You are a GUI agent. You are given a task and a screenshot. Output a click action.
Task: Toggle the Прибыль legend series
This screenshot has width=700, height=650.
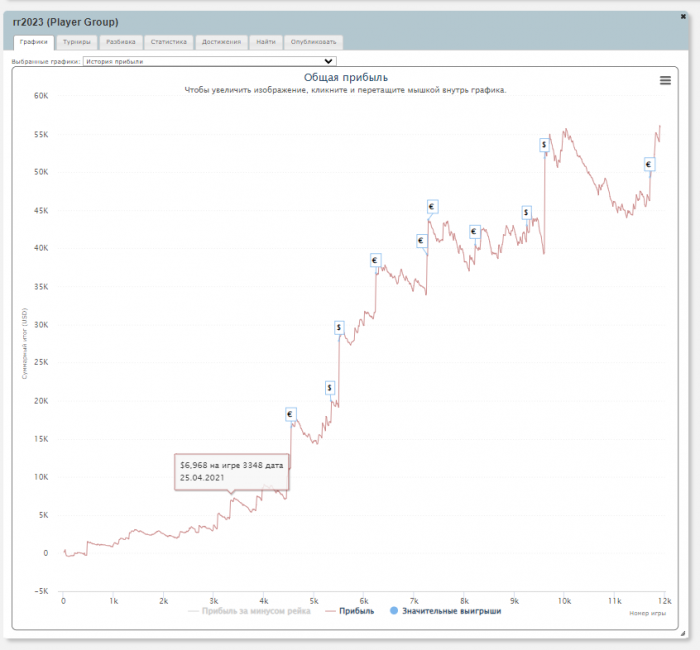(x=350, y=611)
